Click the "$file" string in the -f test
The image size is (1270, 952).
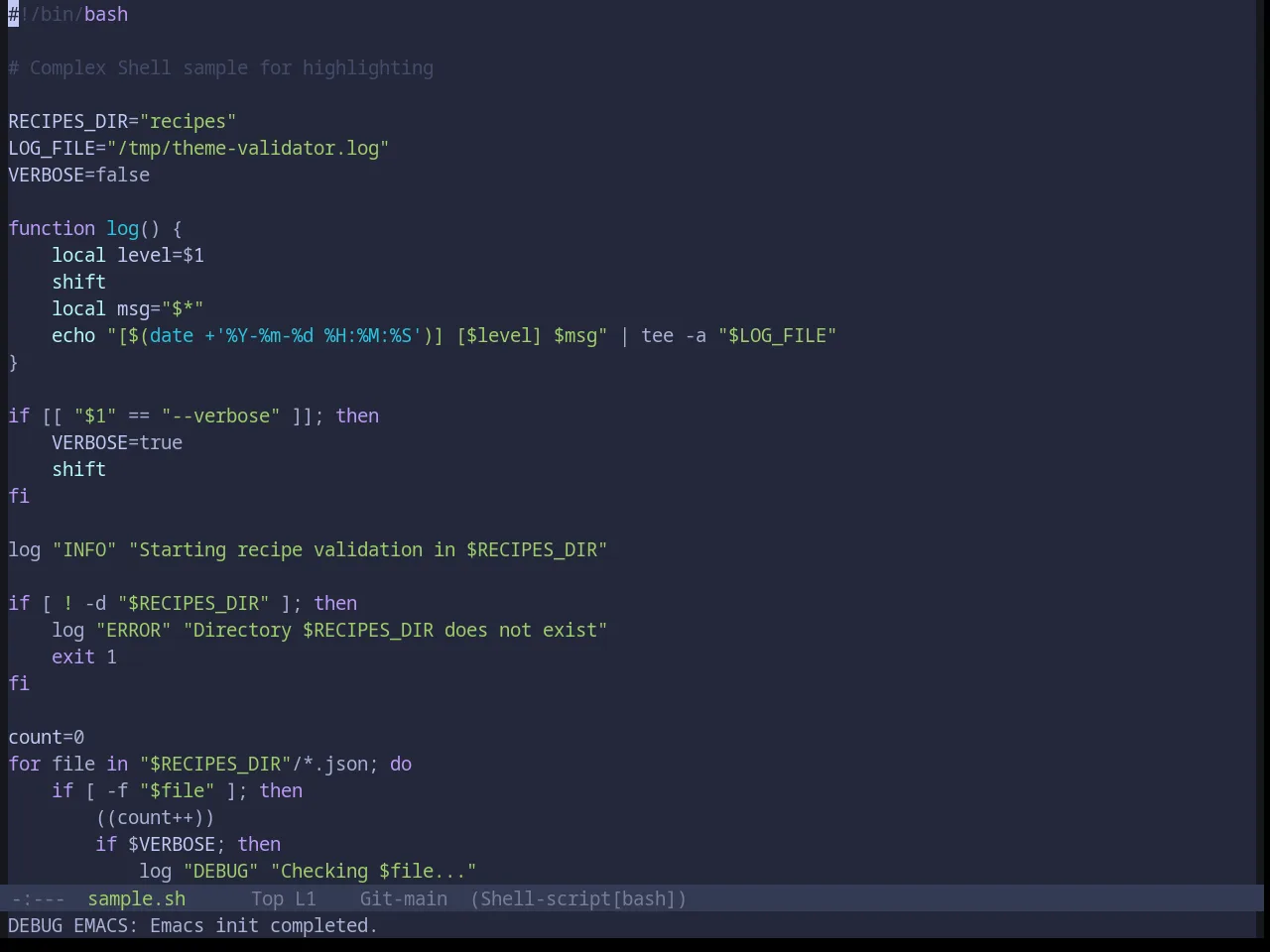[178, 790]
